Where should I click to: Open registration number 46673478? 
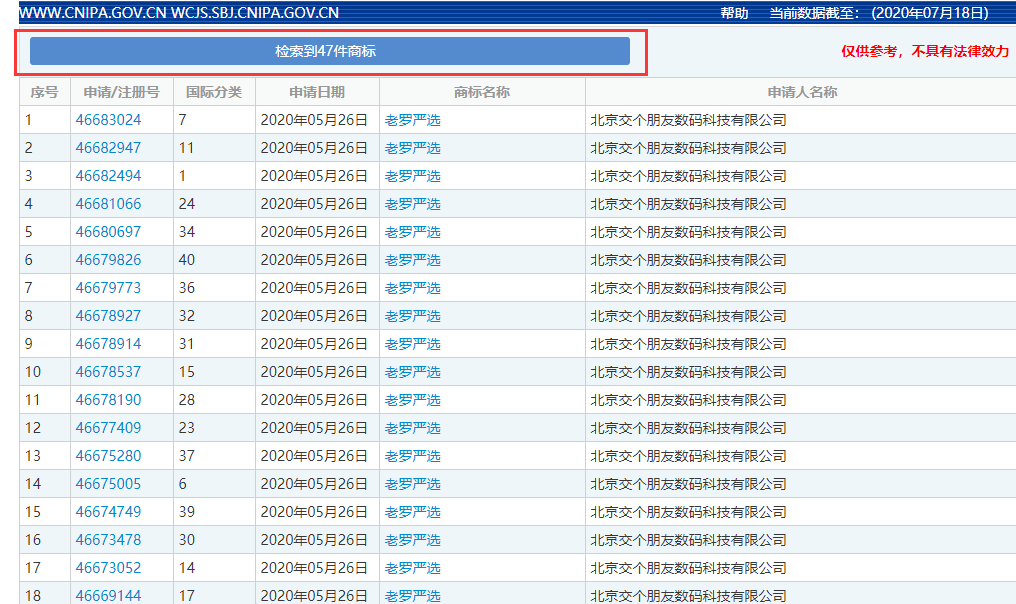108,540
